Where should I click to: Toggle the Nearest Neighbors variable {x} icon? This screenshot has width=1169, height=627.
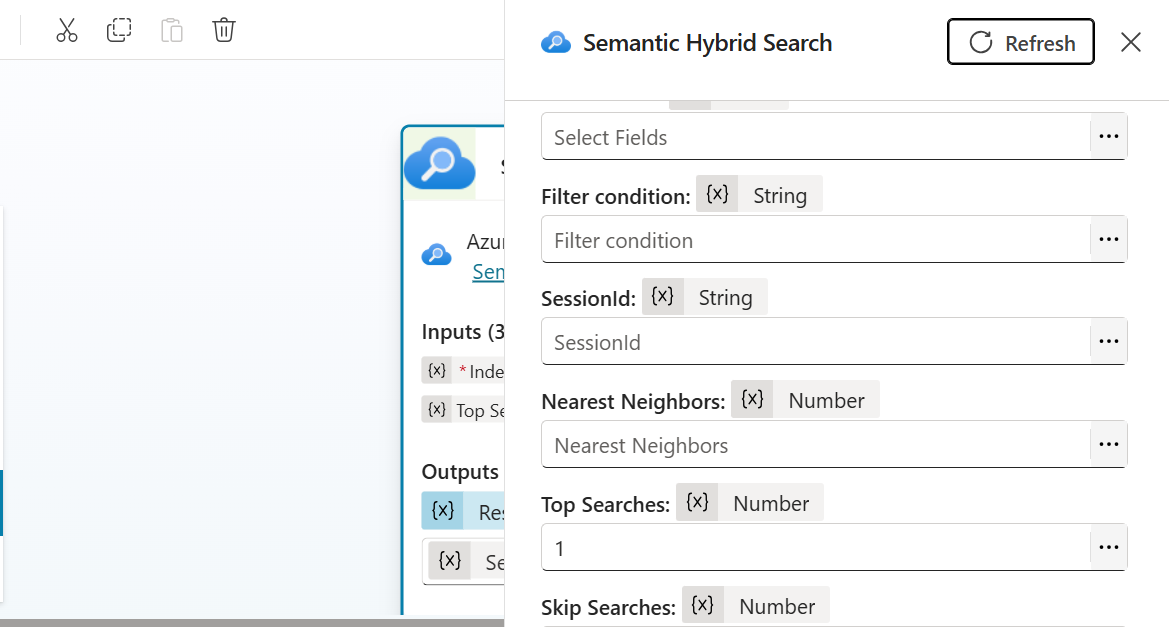pyautogui.click(x=752, y=400)
